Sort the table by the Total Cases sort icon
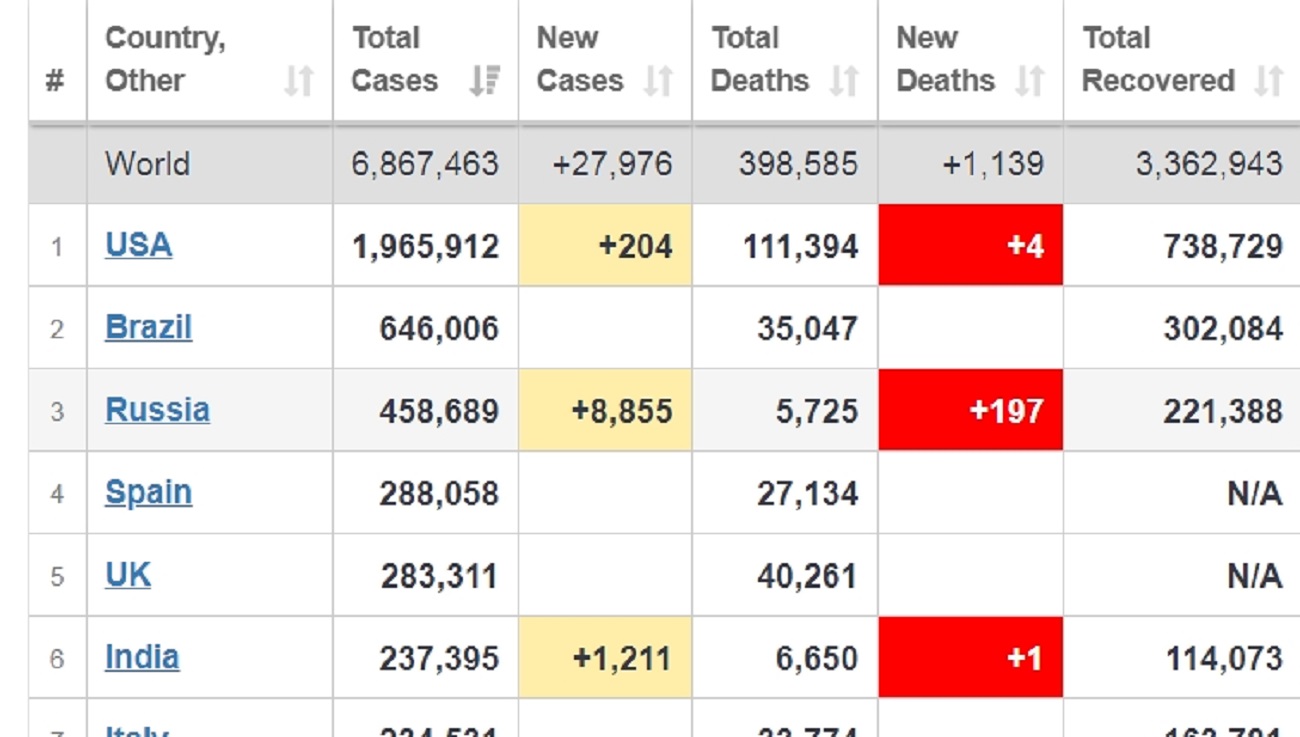1300x737 pixels. click(485, 80)
